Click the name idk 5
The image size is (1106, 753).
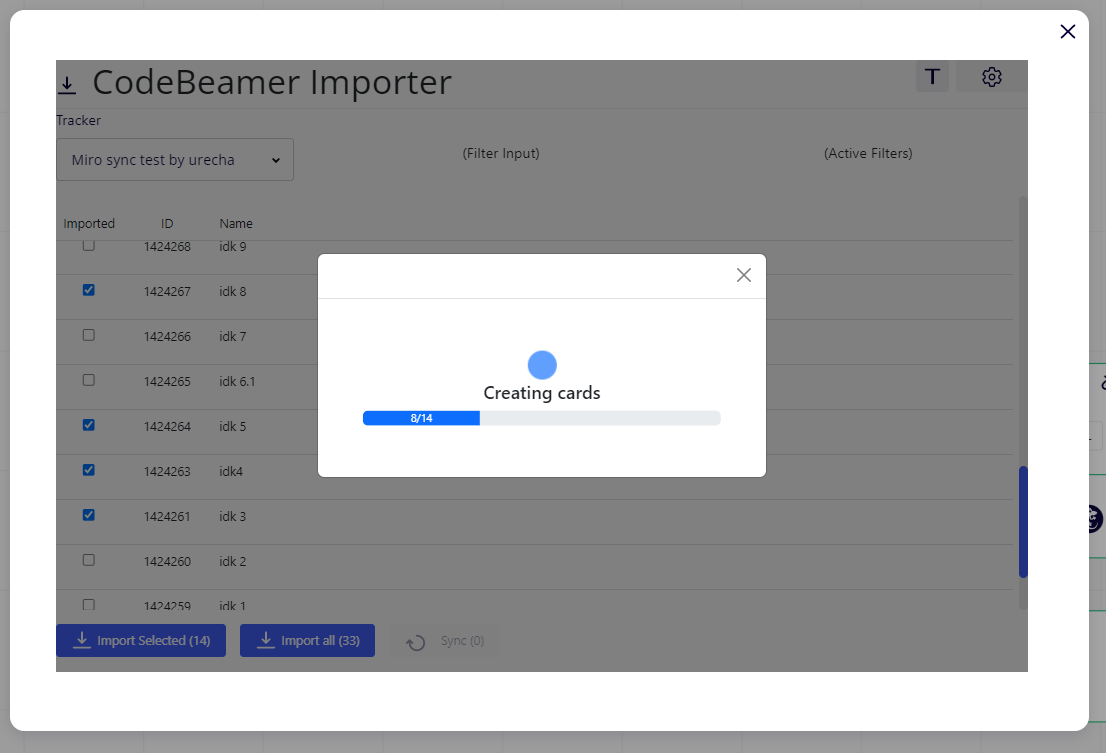(233, 427)
